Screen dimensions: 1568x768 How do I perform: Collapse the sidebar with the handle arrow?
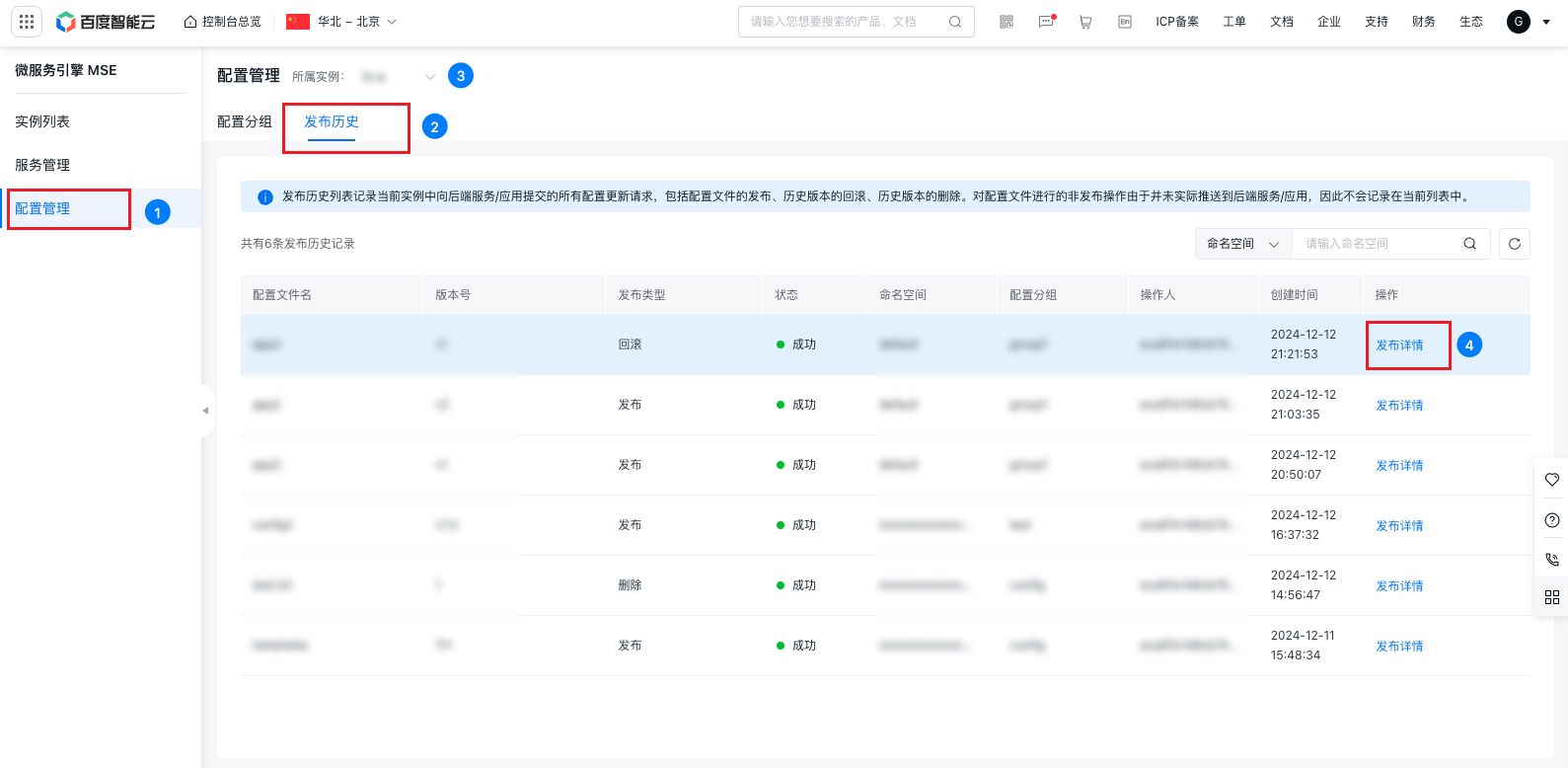pos(205,411)
